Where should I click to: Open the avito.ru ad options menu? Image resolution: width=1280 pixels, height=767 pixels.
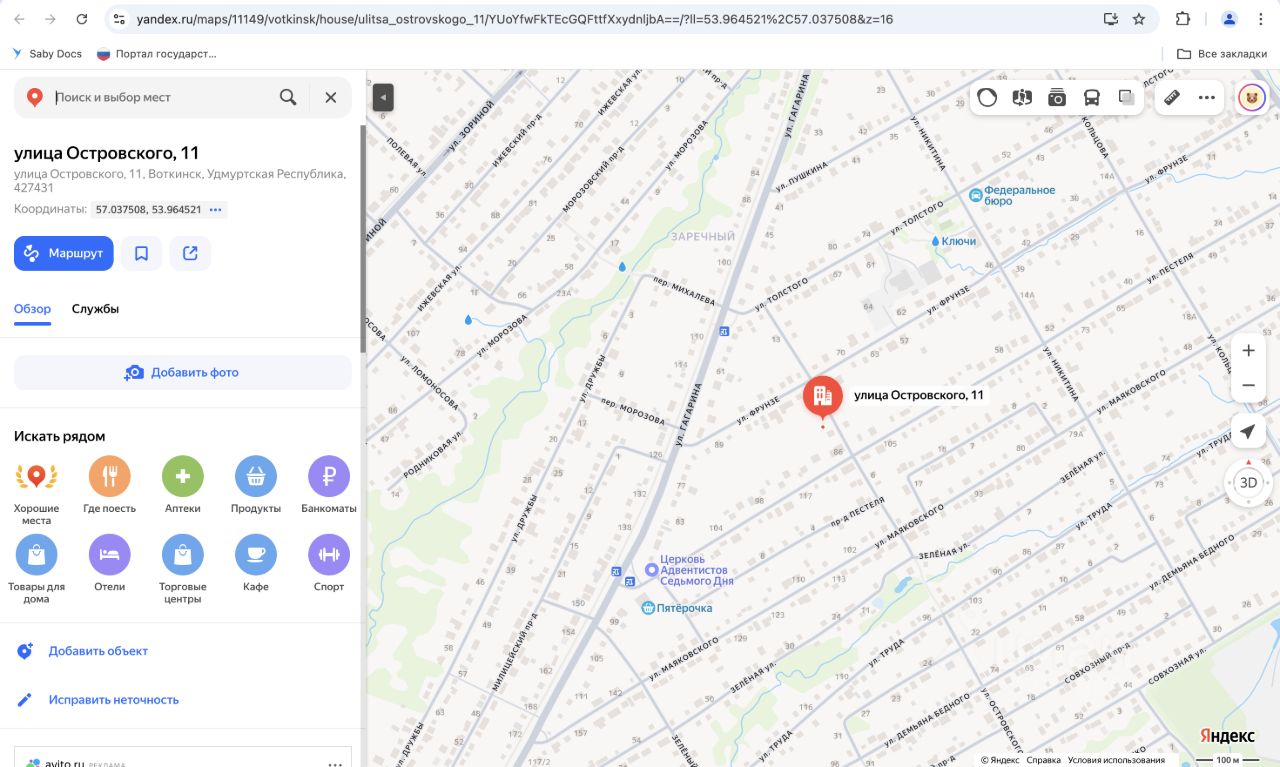pos(335,763)
